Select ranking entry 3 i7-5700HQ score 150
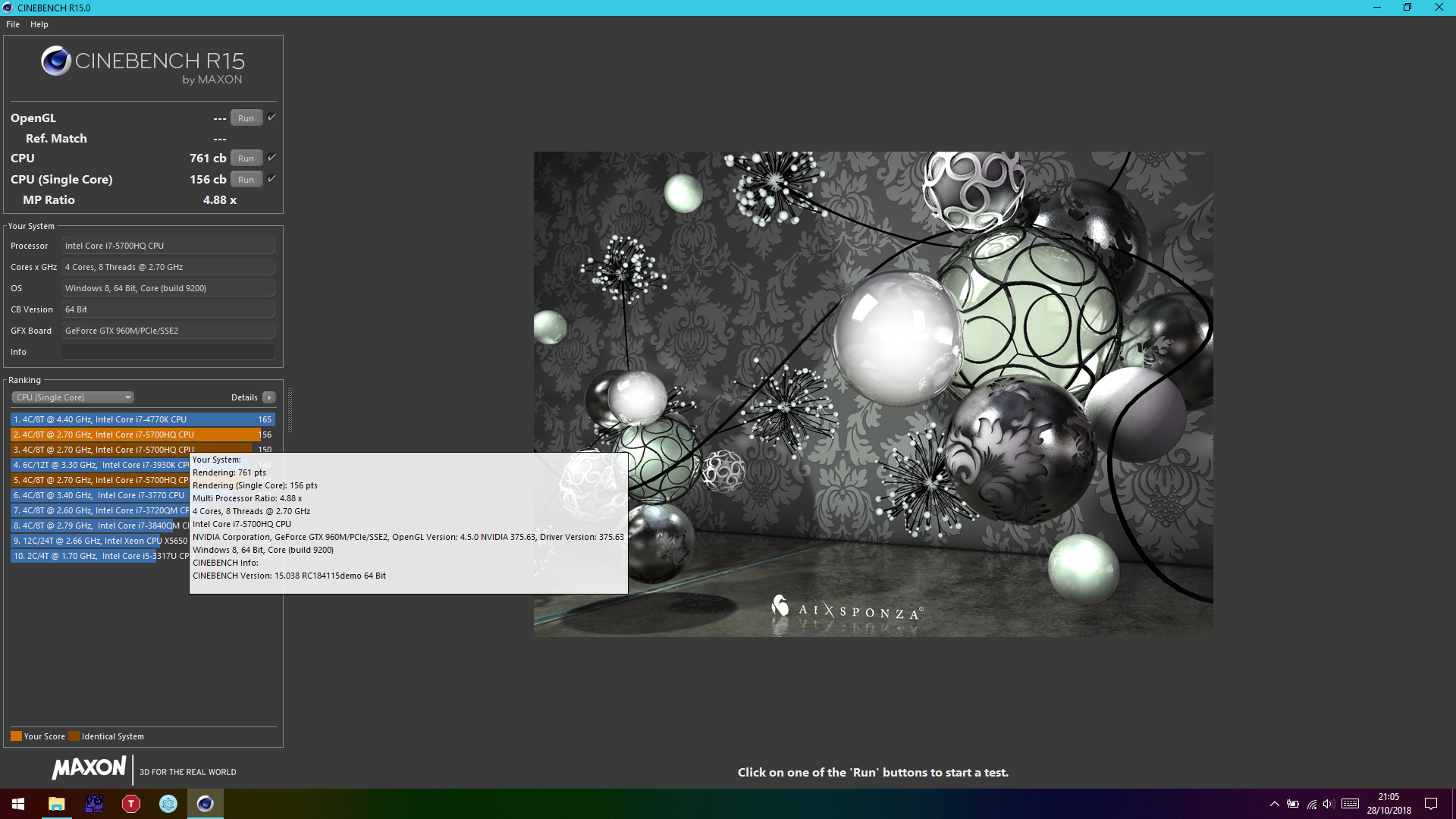The height and width of the screenshot is (819, 1456). [143, 450]
